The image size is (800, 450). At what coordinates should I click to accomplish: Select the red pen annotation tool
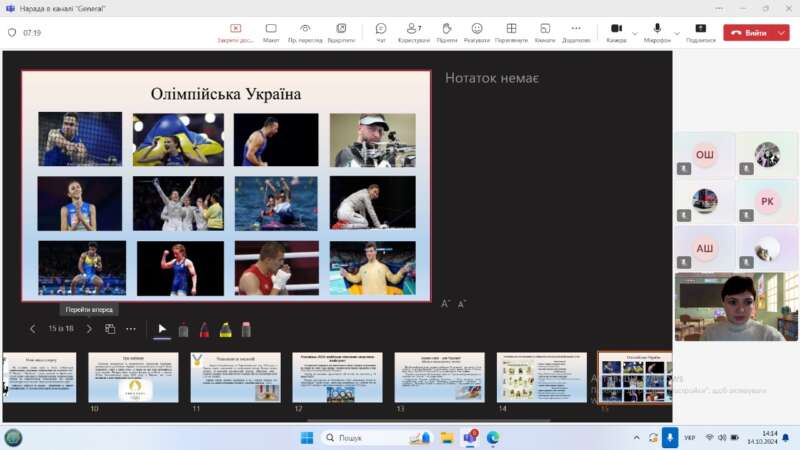(x=204, y=329)
